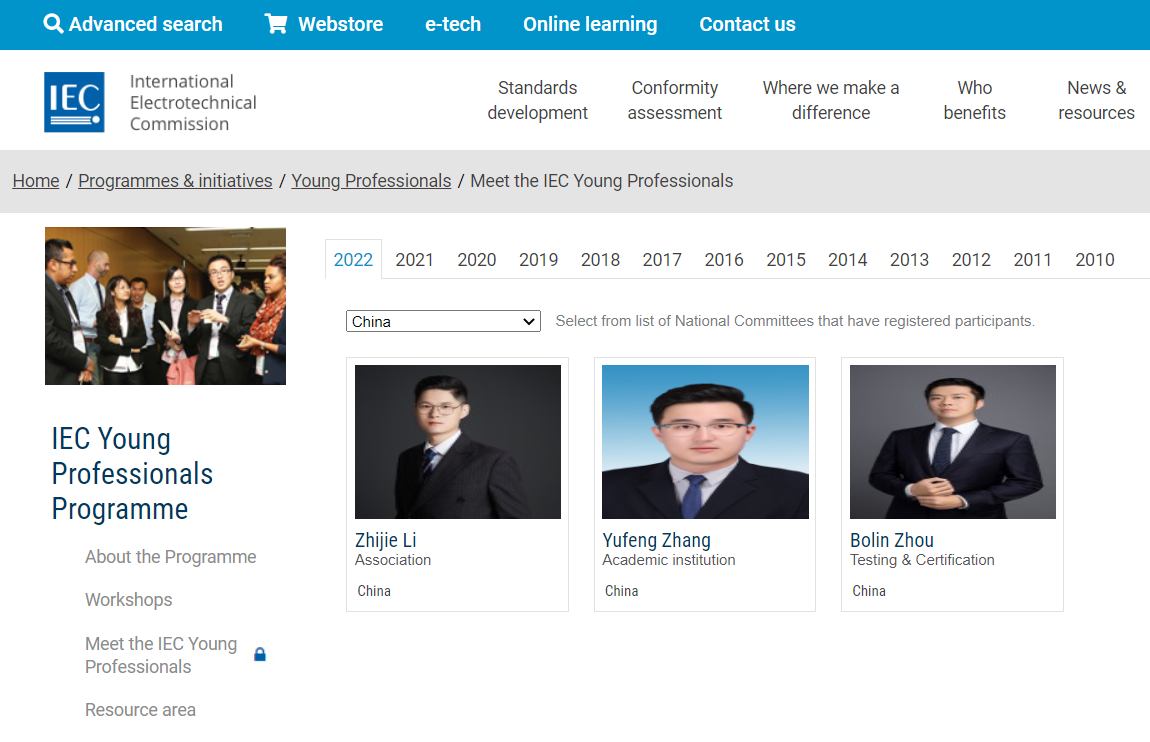
Task: Switch to the 2021 tab
Action: [414, 260]
